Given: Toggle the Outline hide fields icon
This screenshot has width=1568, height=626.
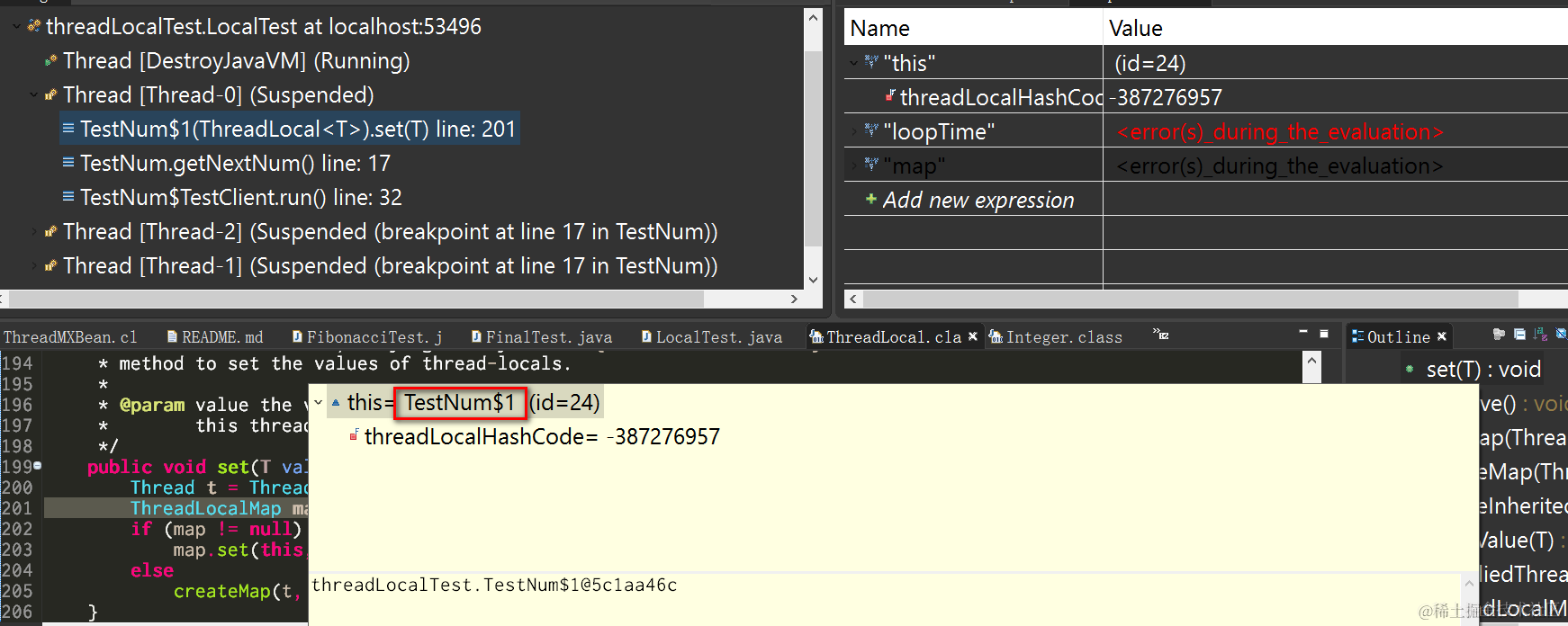Looking at the screenshot, I should [x=1561, y=335].
